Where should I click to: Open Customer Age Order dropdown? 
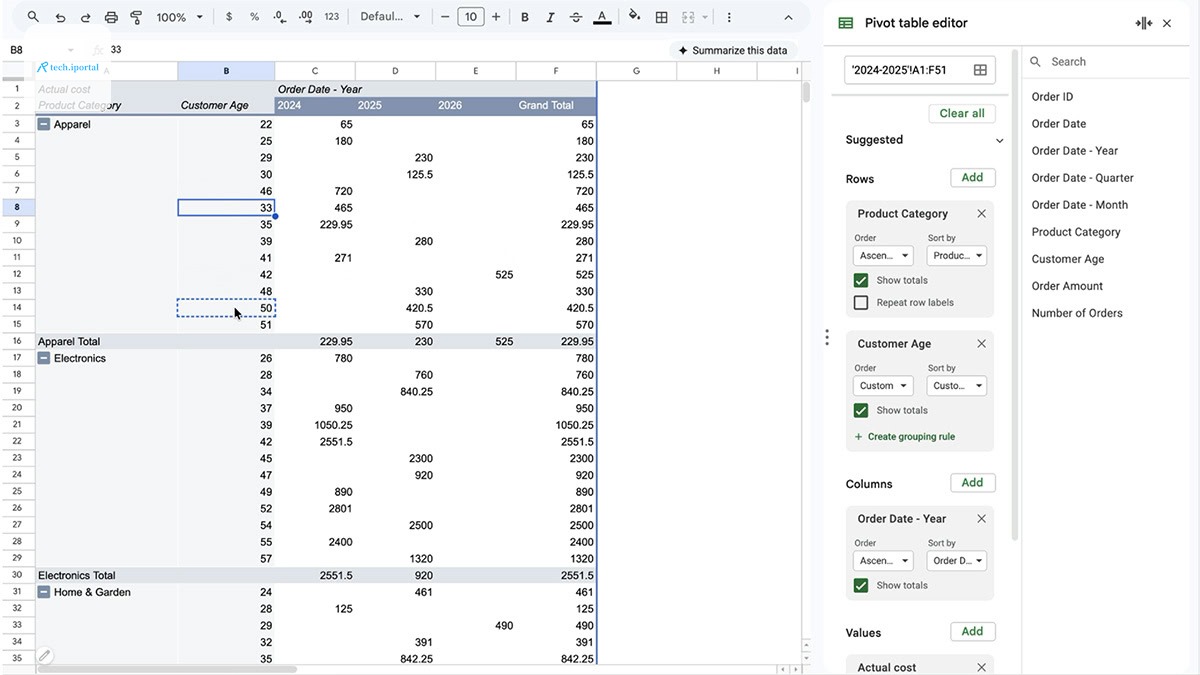point(883,385)
